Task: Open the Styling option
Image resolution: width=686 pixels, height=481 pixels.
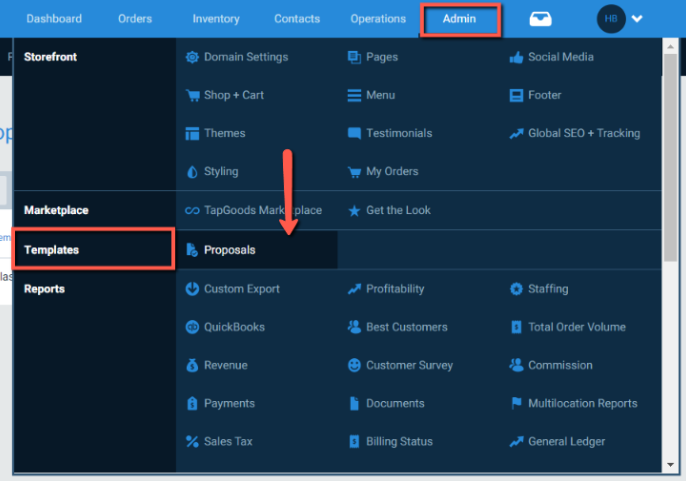Action: (x=221, y=171)
